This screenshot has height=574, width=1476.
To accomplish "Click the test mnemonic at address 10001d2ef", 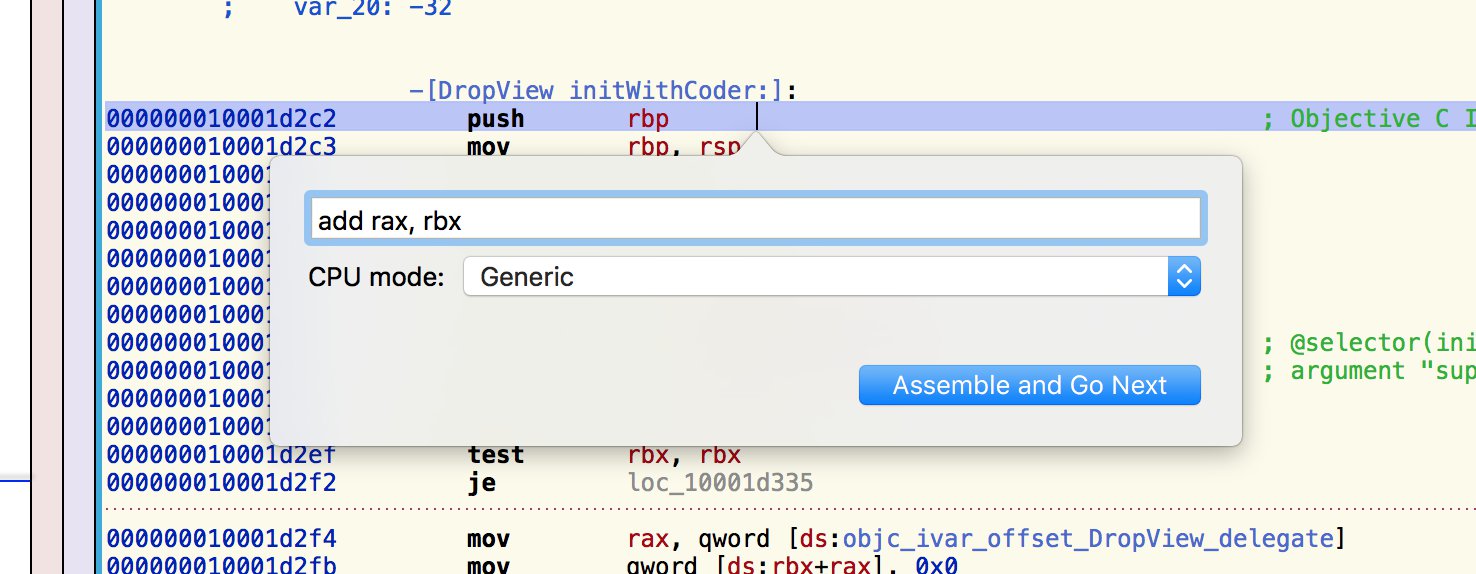I will tap(495, 455).
